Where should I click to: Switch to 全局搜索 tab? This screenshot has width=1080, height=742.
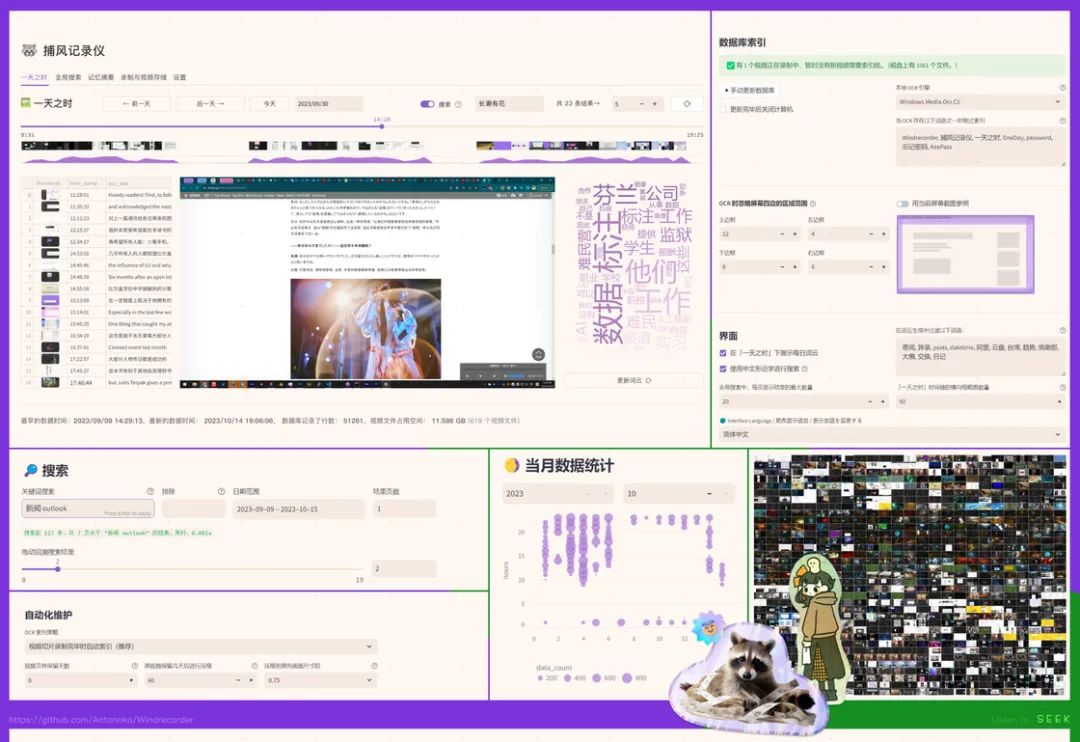(68, 77)
